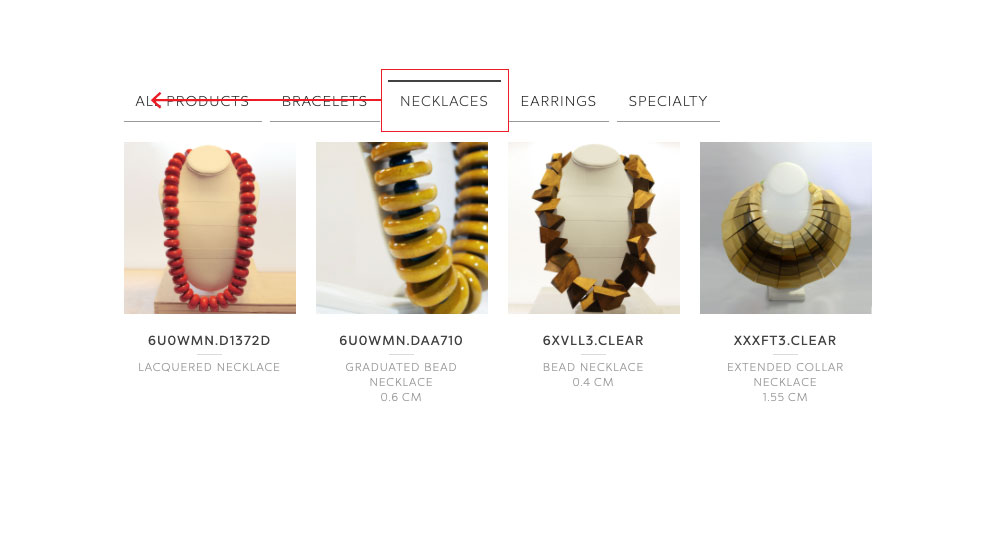The width and height of the screenshot is (1000, 545).
Task: Open the red lacquered necklace photo
Action: 210,228
